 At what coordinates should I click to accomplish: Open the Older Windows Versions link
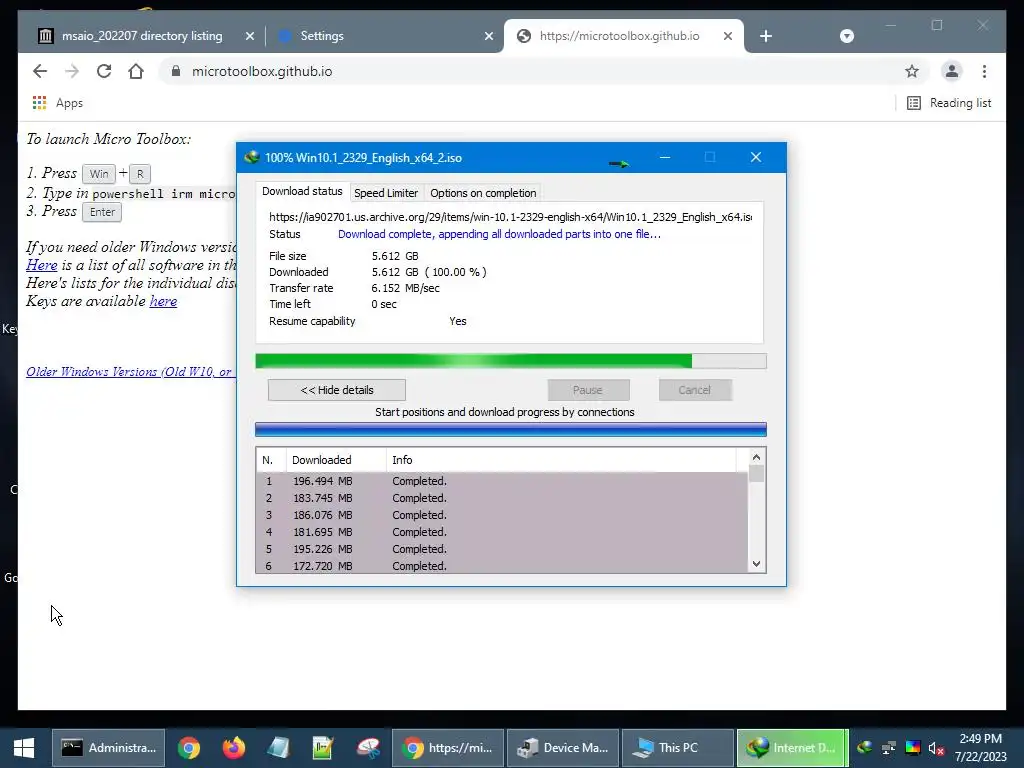click(x=130, y=372)
